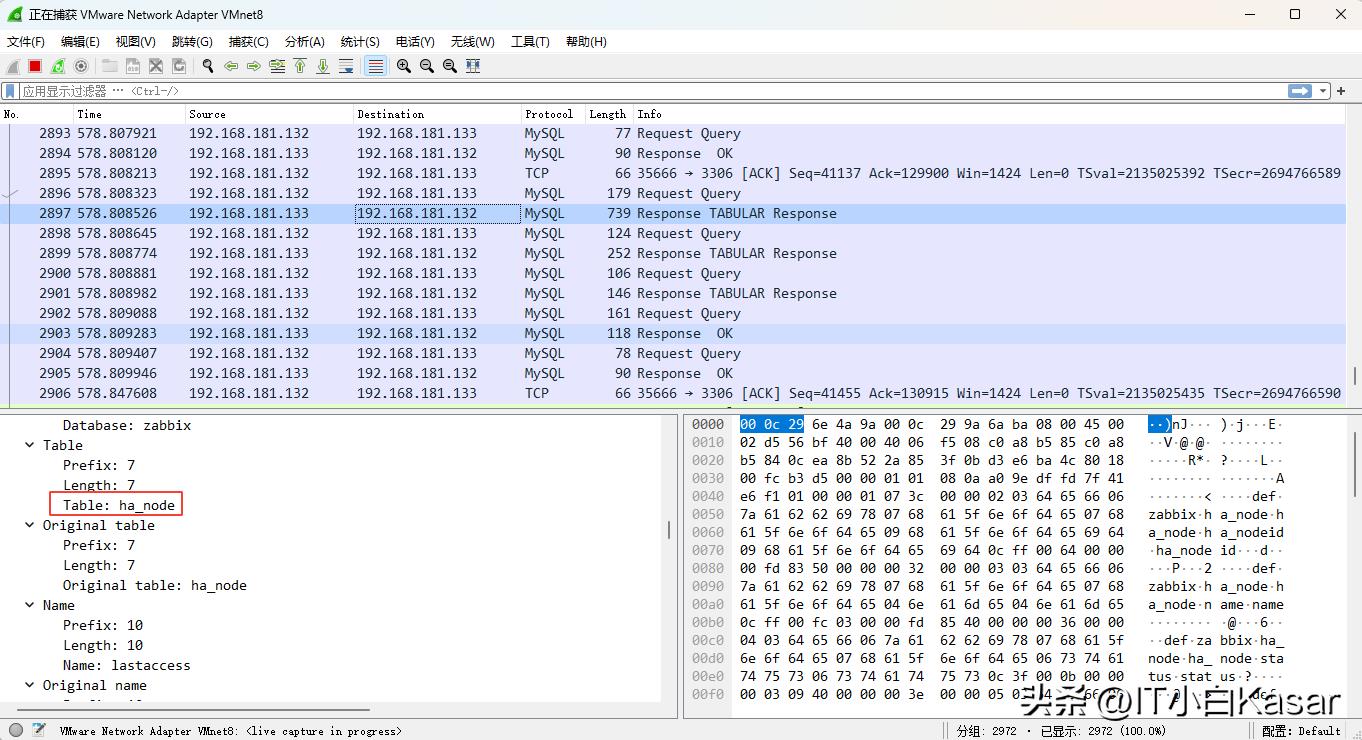
Task: Sort packets by Destination column header
Action: 437,114
